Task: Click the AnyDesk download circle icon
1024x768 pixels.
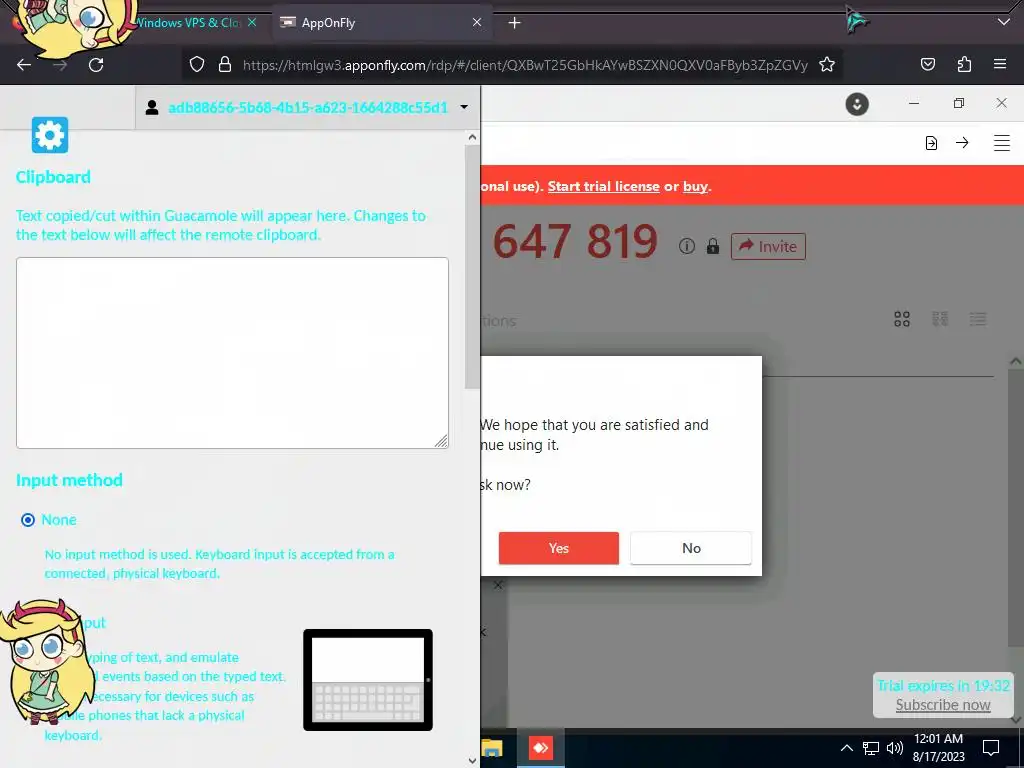Action: (857, 104)
